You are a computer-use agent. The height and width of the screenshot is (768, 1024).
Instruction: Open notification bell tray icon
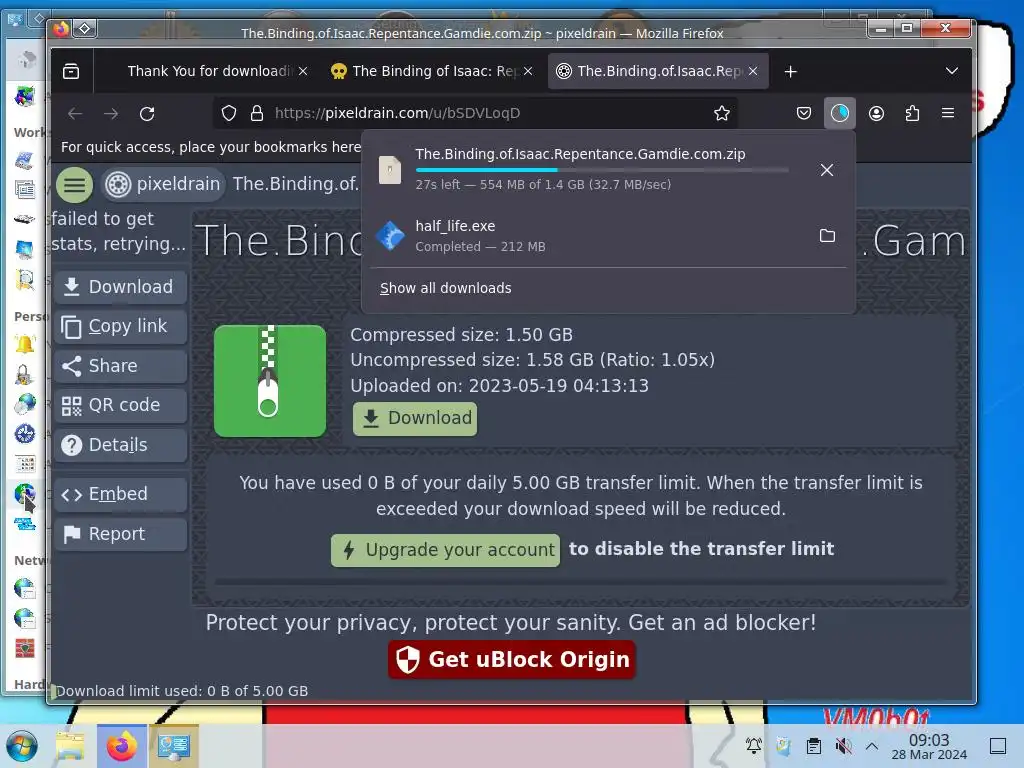pos(754,745)
